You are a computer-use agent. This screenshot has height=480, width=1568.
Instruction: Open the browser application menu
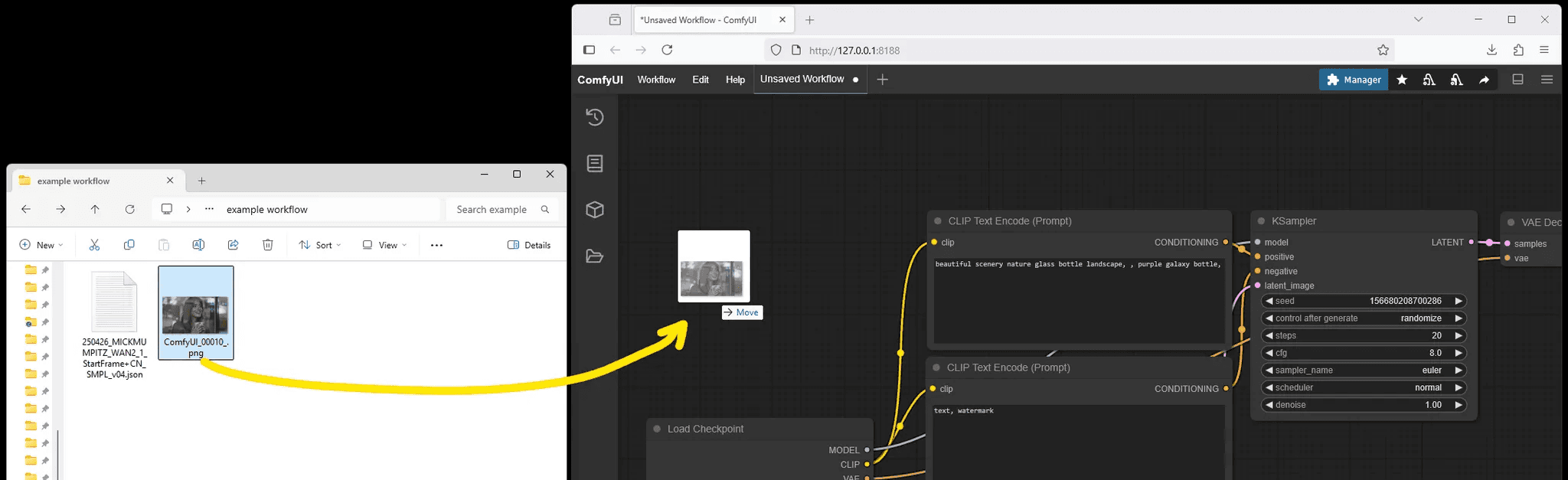[1544, 50]
